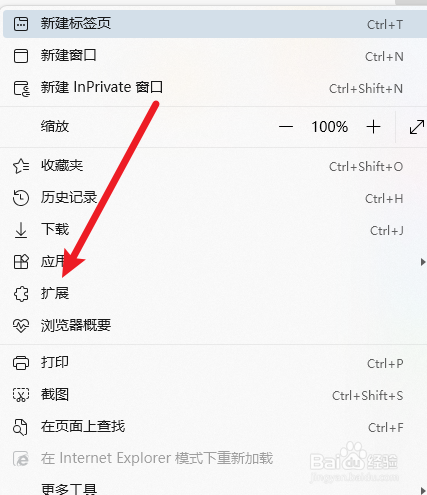Click the favorites star icon
This screenshot has width=427, height=495.
click(x=21, y=166)
